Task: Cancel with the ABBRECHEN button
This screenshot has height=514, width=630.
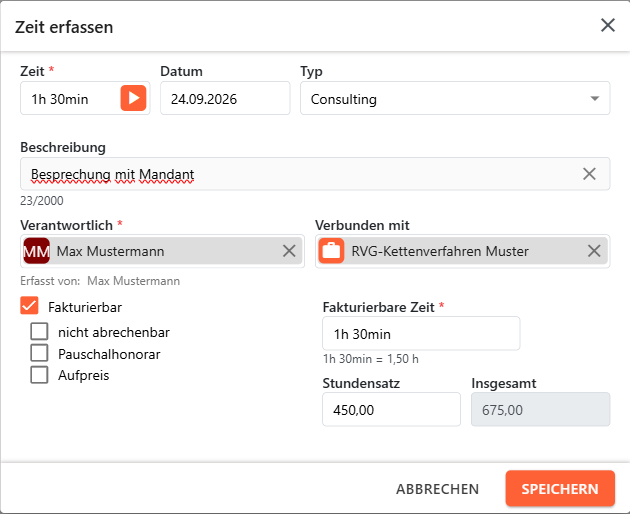Action: point(437,489)
